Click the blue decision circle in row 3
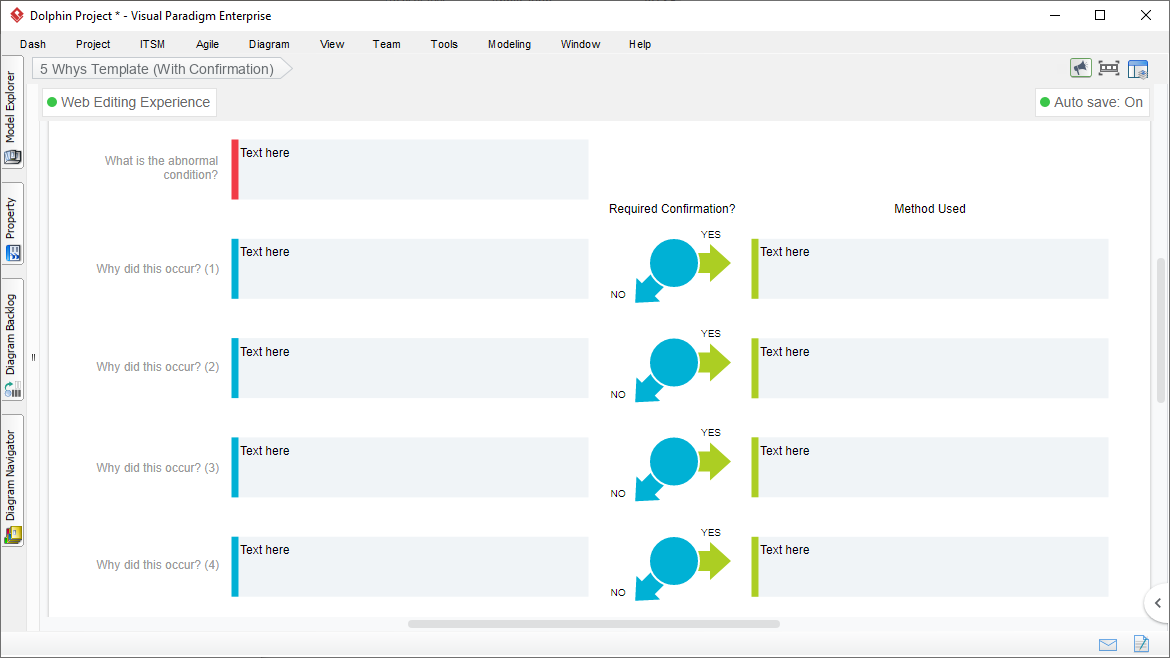Image resolution: width=1170 pixels, height=658 pixels. click(x=674, y=462)
